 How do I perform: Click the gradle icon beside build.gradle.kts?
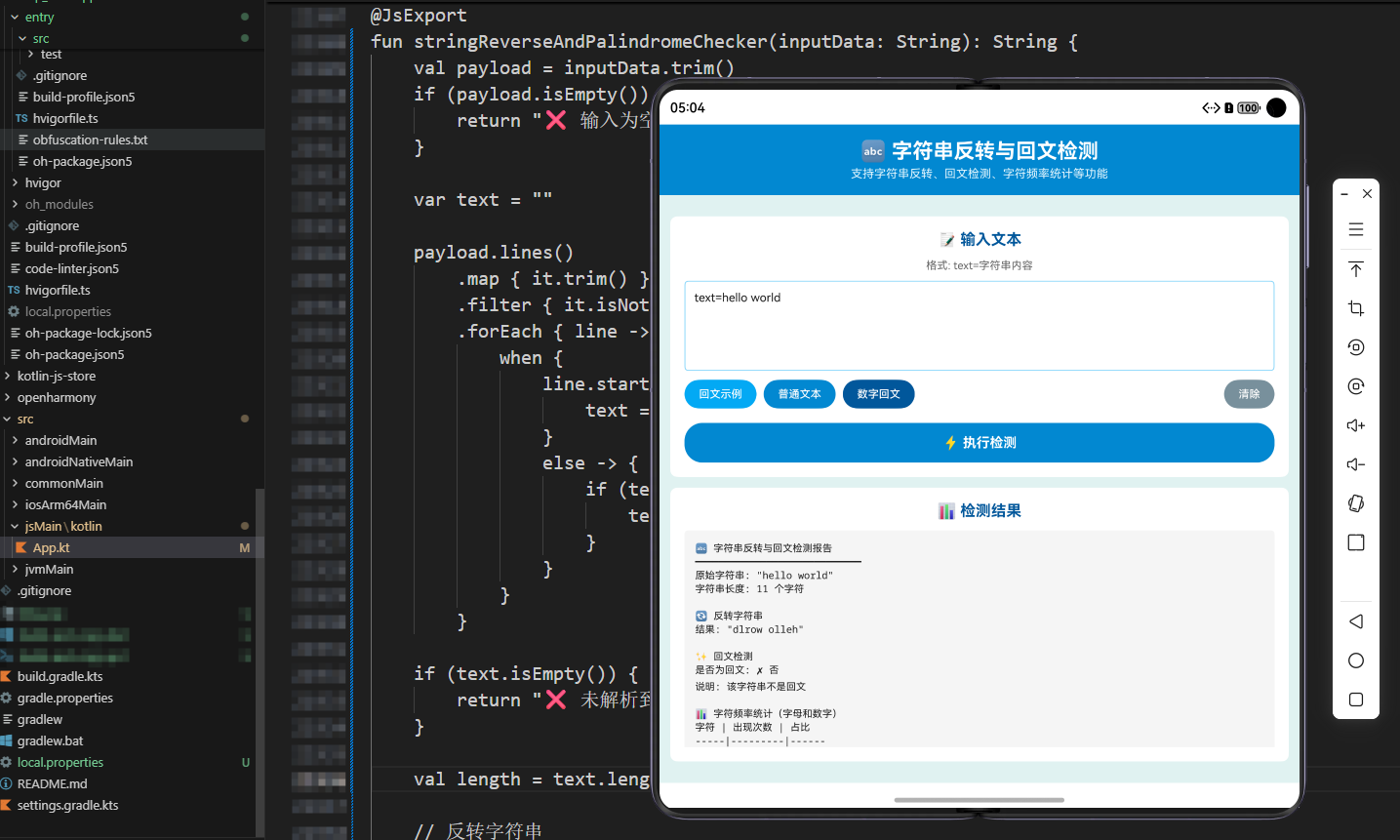(x=6, y=677)
